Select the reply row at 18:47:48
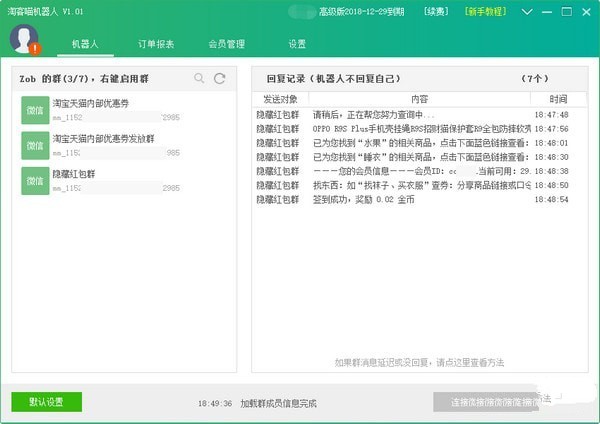Viewport: 600px width, 424px height. 419,115
